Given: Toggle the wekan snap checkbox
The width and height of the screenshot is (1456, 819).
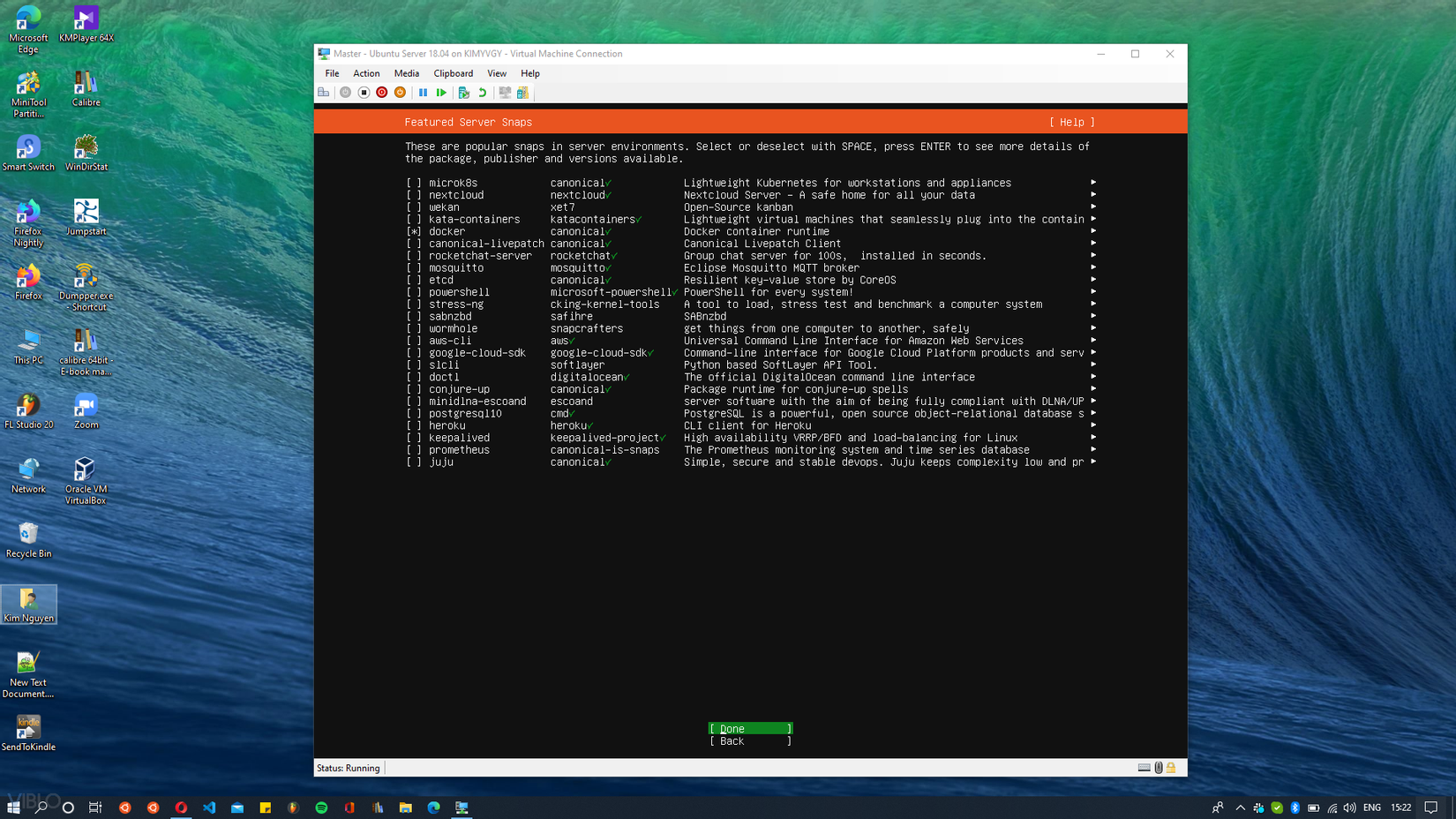Looking at the screenshot, I should coord(414,207).
